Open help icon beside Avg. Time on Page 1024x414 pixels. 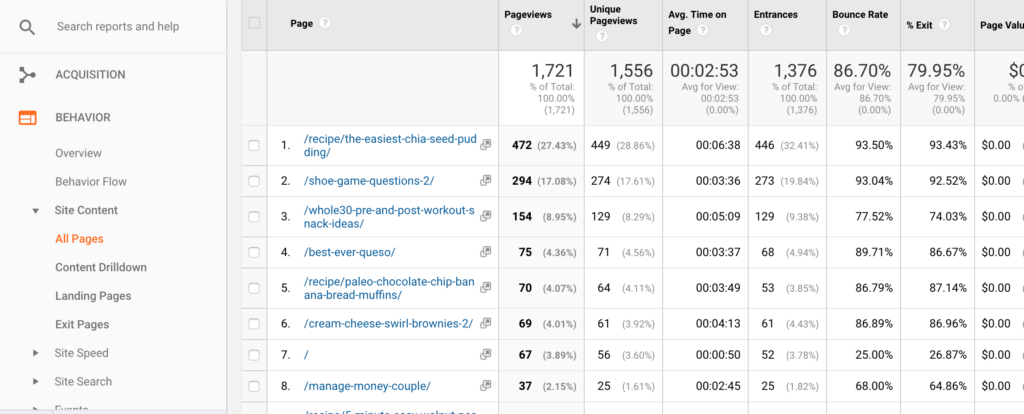click(x=702, y=30)
